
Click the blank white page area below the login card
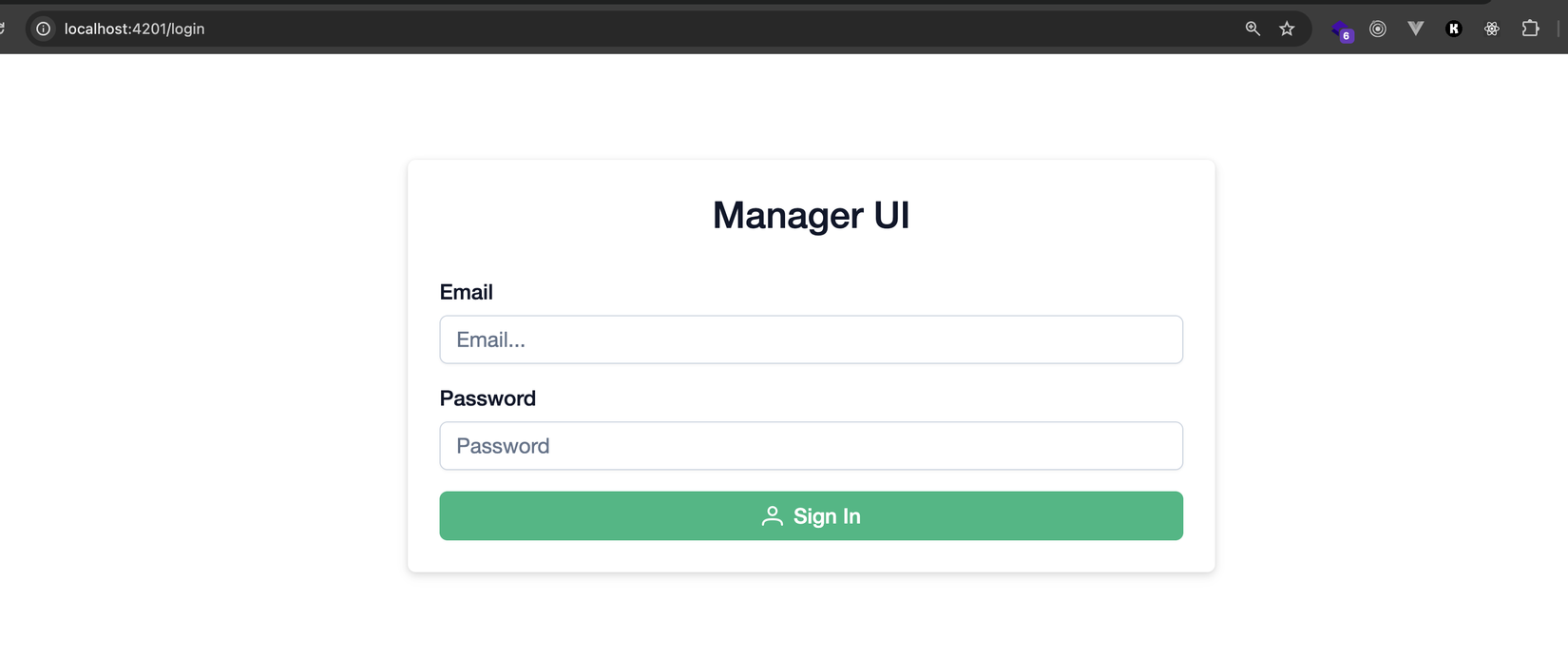[x=811, y=618]
